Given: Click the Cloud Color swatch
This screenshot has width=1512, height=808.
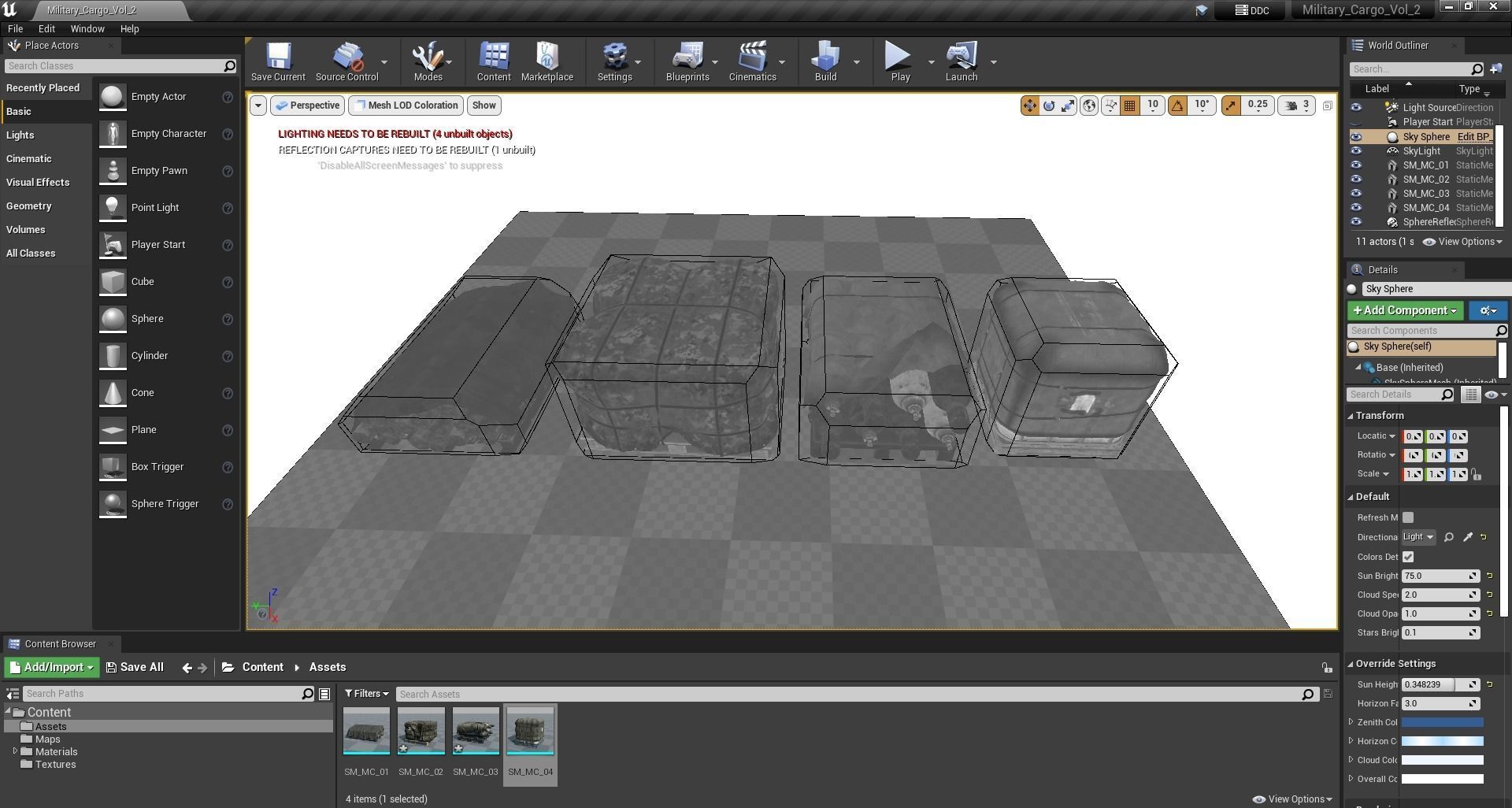Looking at the screenshot, I should pos(1442,760).
